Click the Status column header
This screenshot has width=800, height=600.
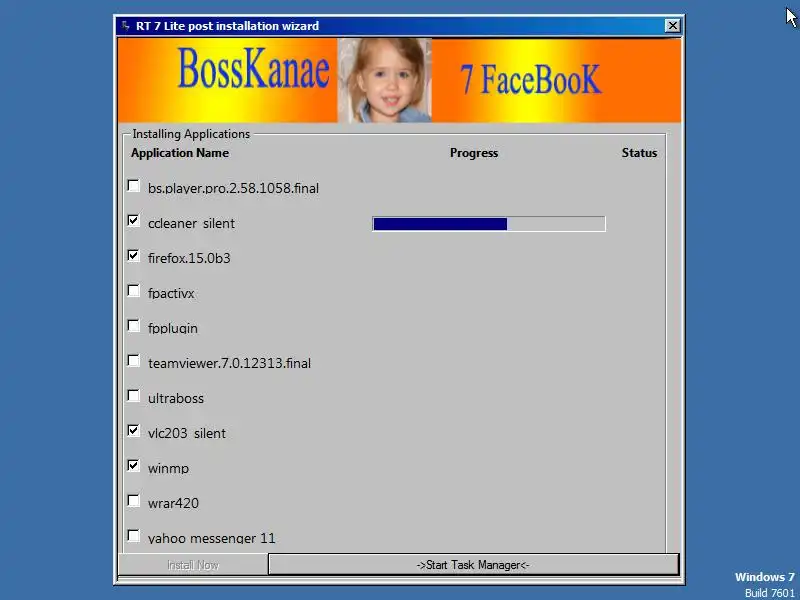click(639, 153)
